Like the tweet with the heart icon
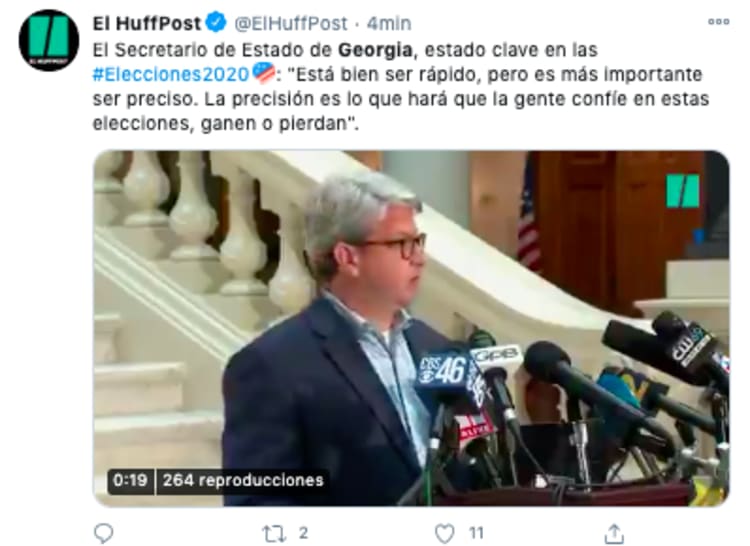 pos(445,534)
